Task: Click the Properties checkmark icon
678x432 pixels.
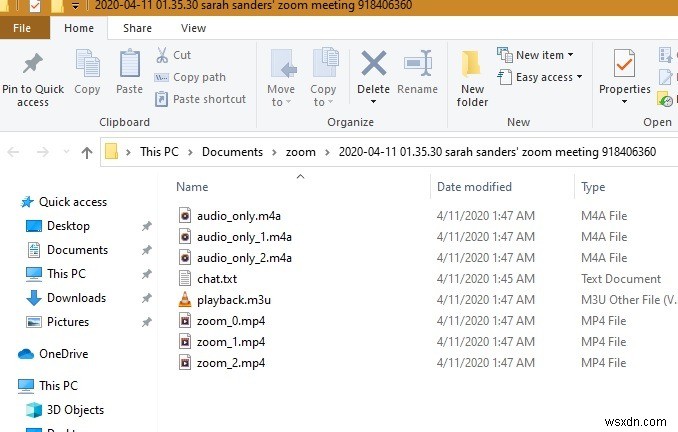Action: [x=624, y=64]
